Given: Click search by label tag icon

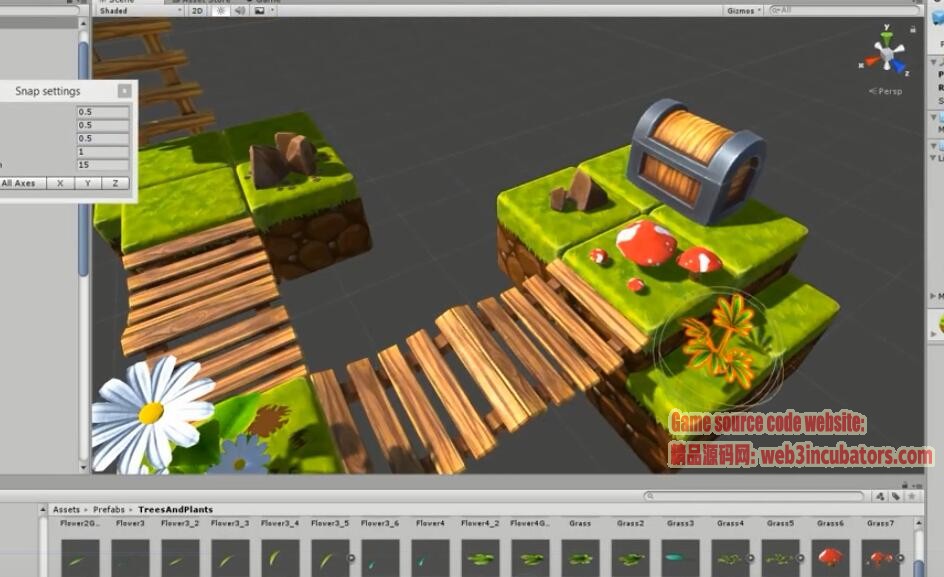Looking at the screenshot, I should pos(896,496).
